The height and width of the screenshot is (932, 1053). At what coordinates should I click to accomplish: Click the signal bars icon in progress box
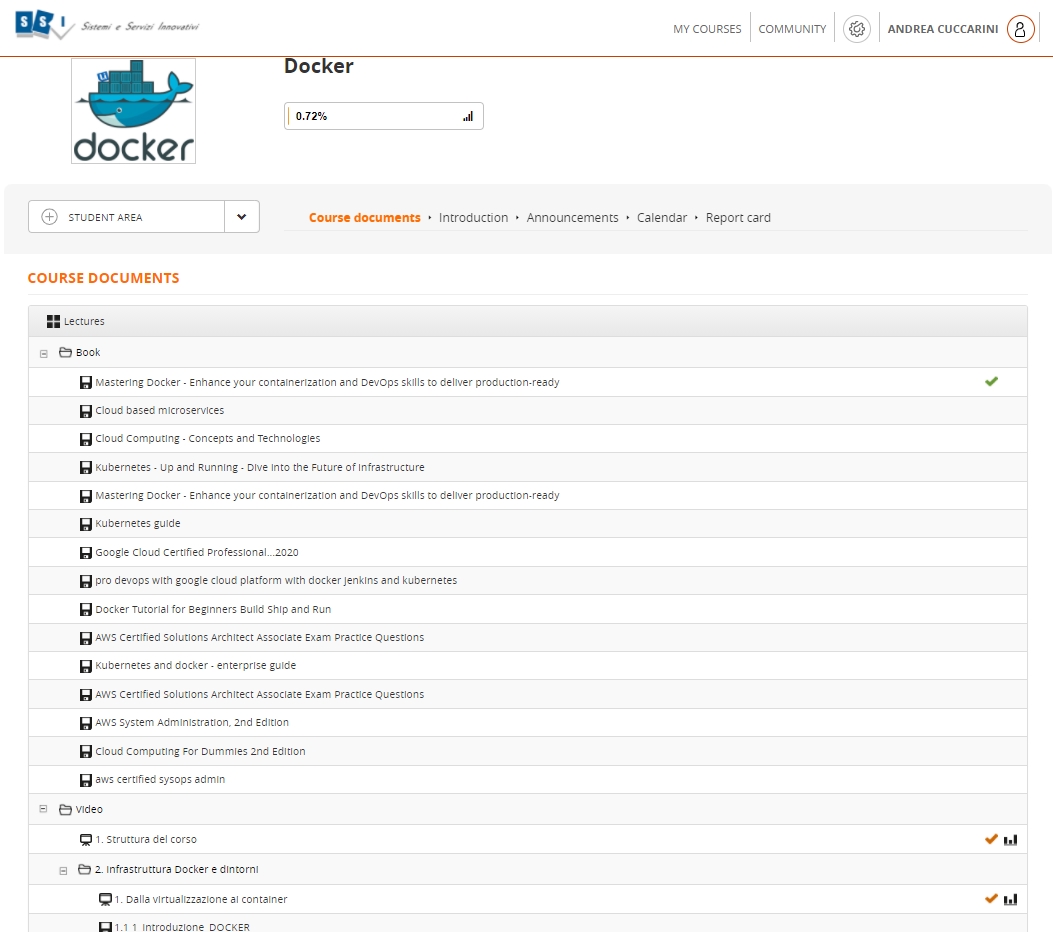(468, 116)
